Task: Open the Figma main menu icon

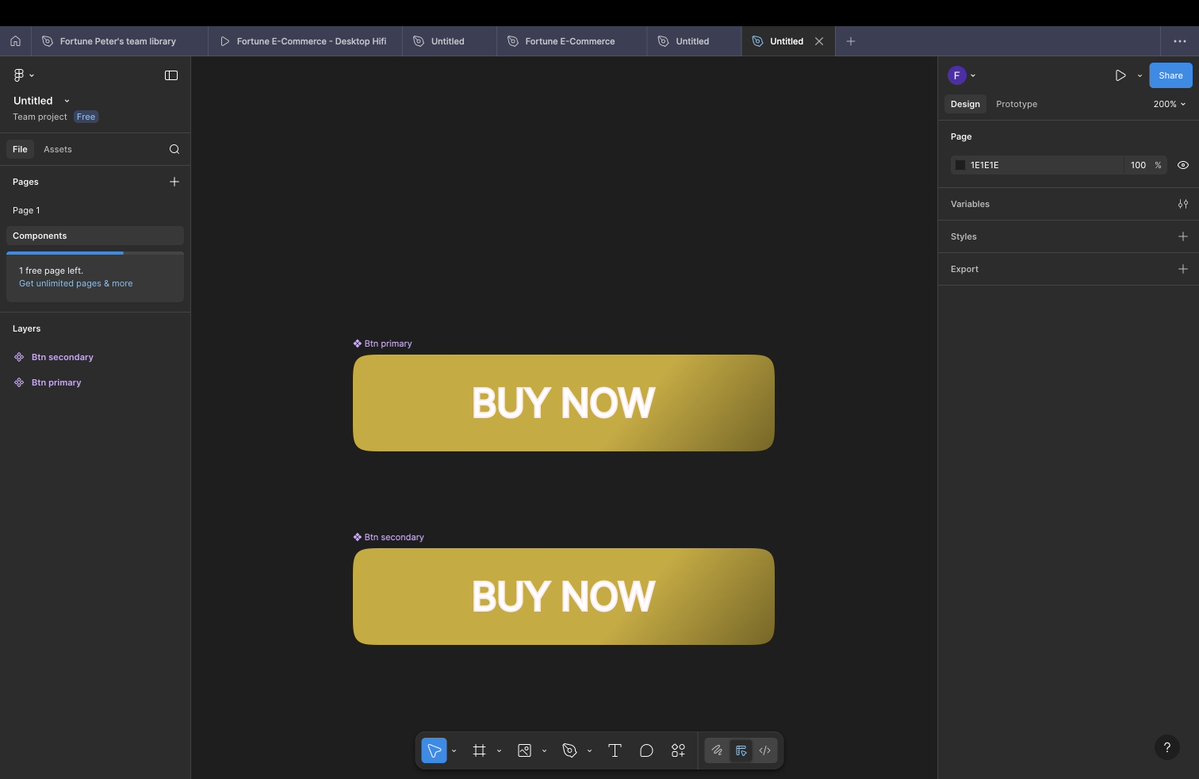Action: (19, 75)
